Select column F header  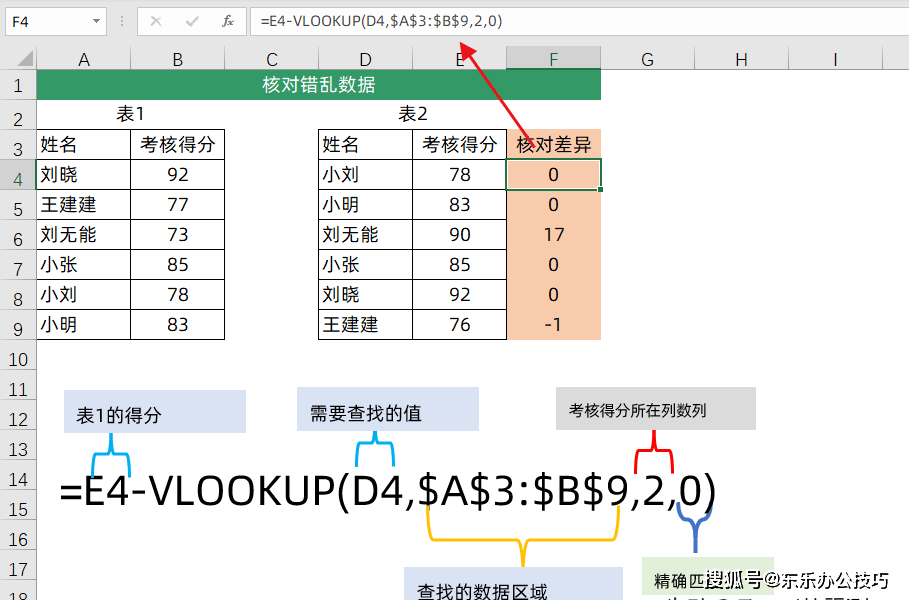554,59
